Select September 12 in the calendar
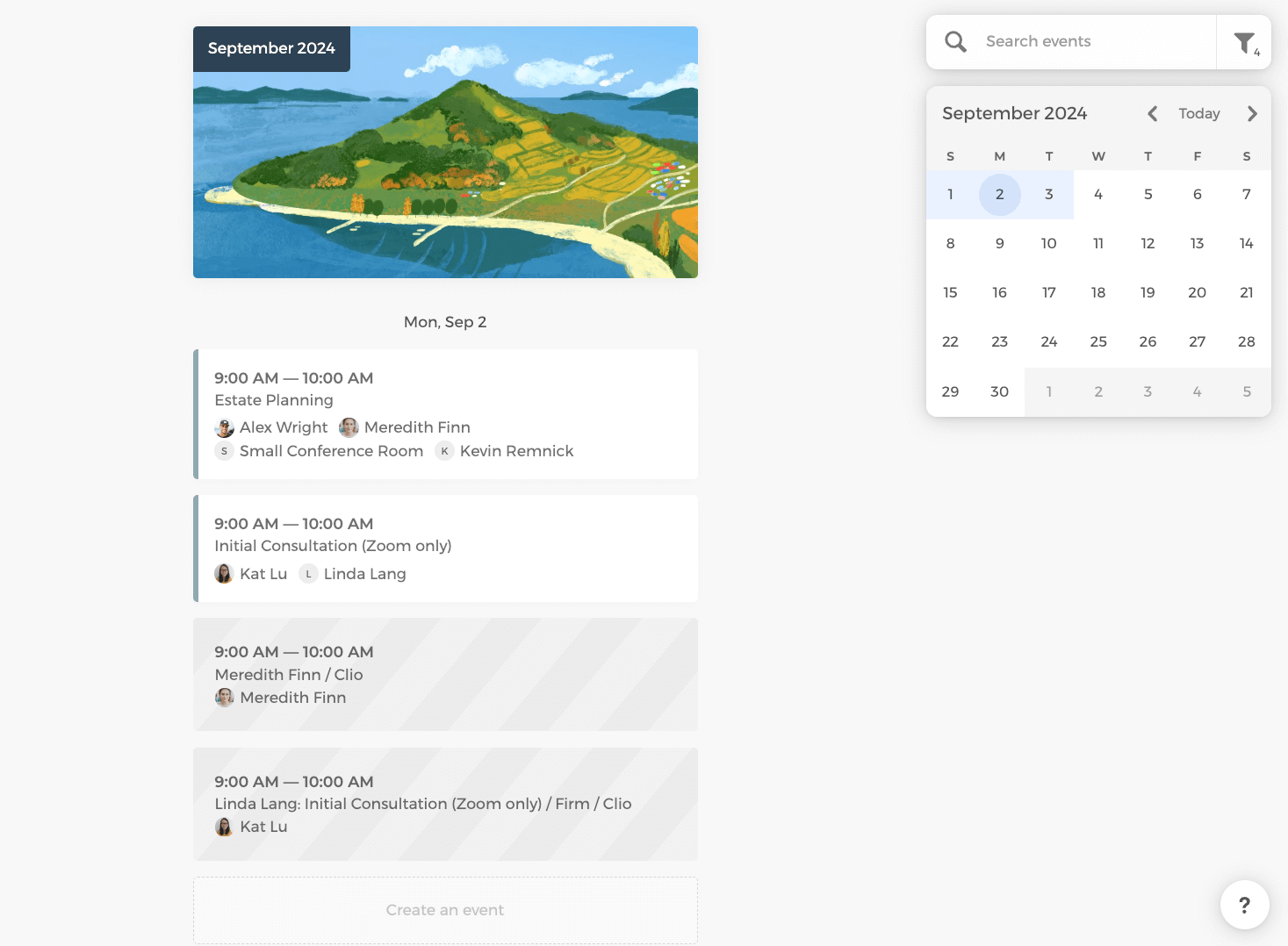Screen dimensions: 1288x946 pyautogui.click(x=1148, y=243)
